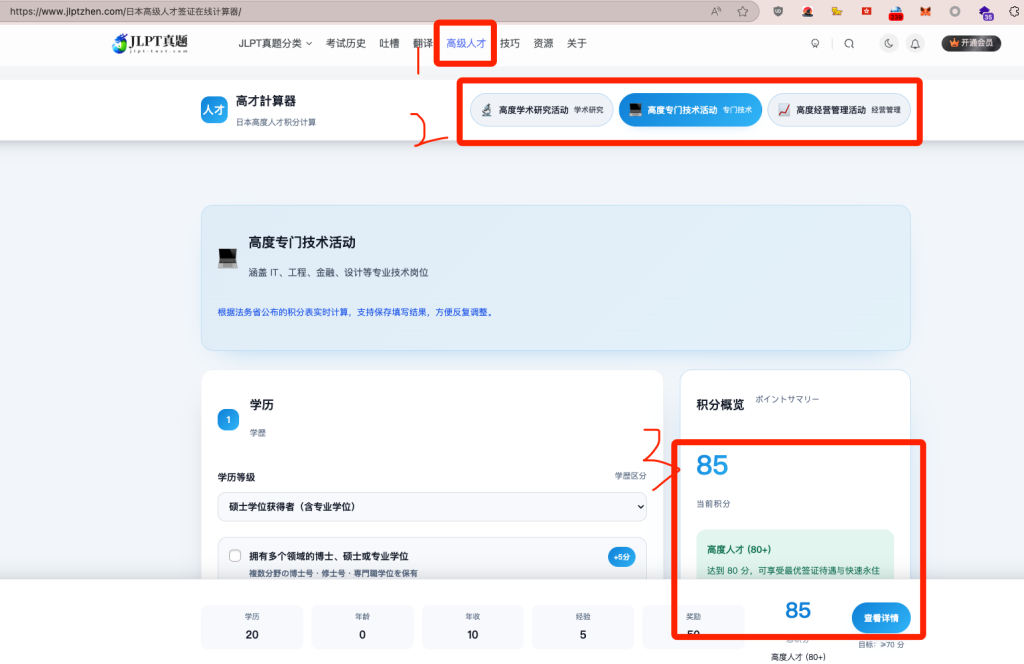Check the 拥有多个领域的博士、硕士或专业学位 checkbox
The width and height of the screenshot is (1024, 664).
click(x=235, y=556)
